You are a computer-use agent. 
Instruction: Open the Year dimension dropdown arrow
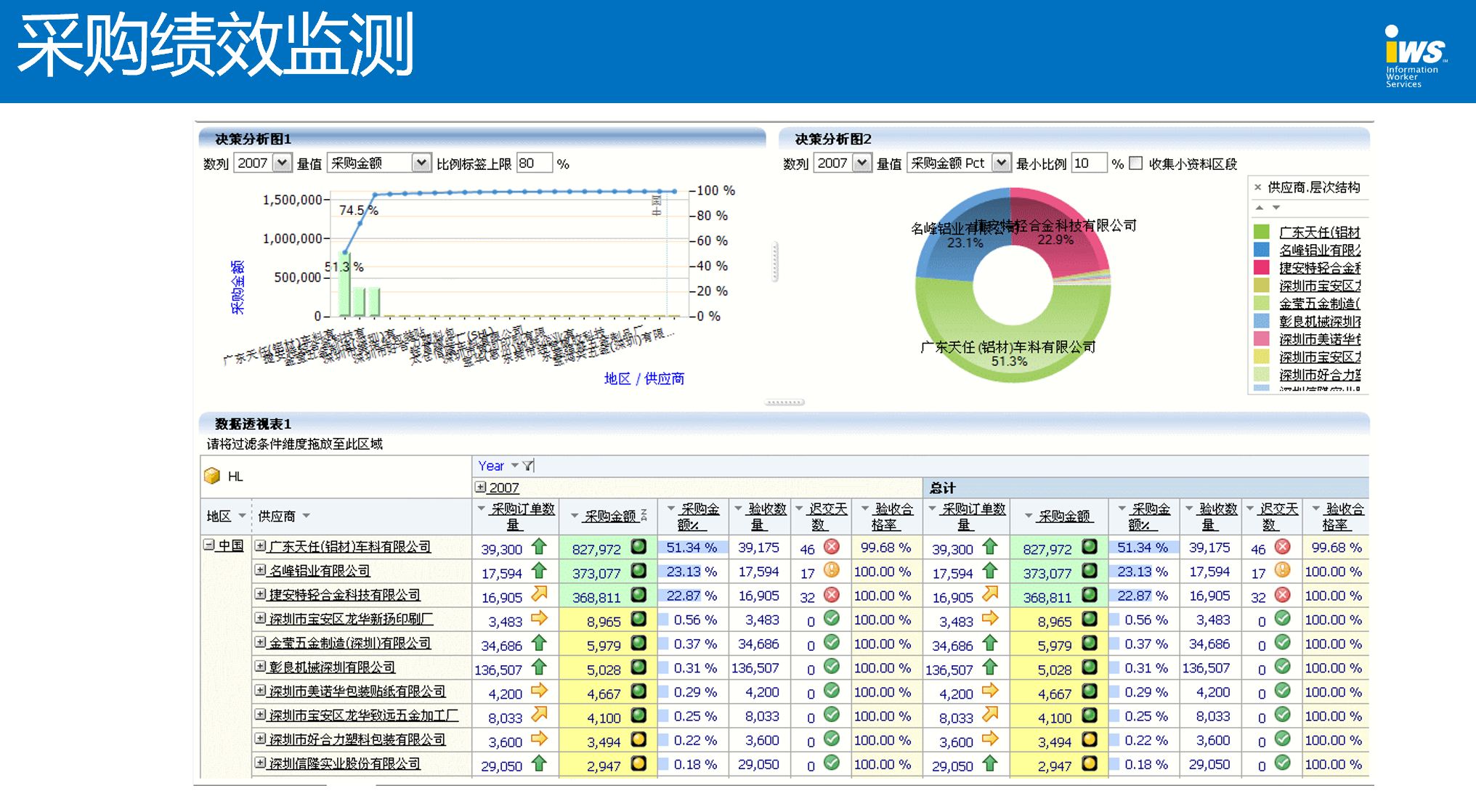point(514,466)
